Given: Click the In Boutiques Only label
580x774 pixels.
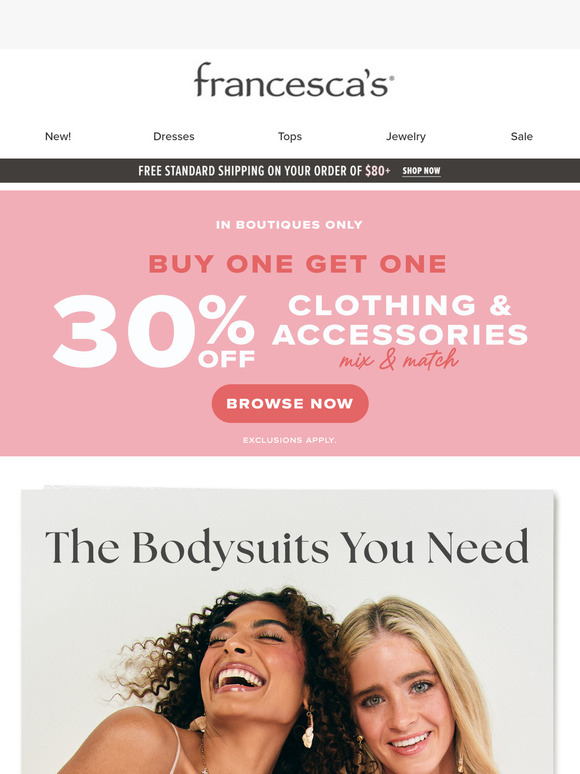Looking at the screenshot, I should pyautogui.click(x=289, y=225).
